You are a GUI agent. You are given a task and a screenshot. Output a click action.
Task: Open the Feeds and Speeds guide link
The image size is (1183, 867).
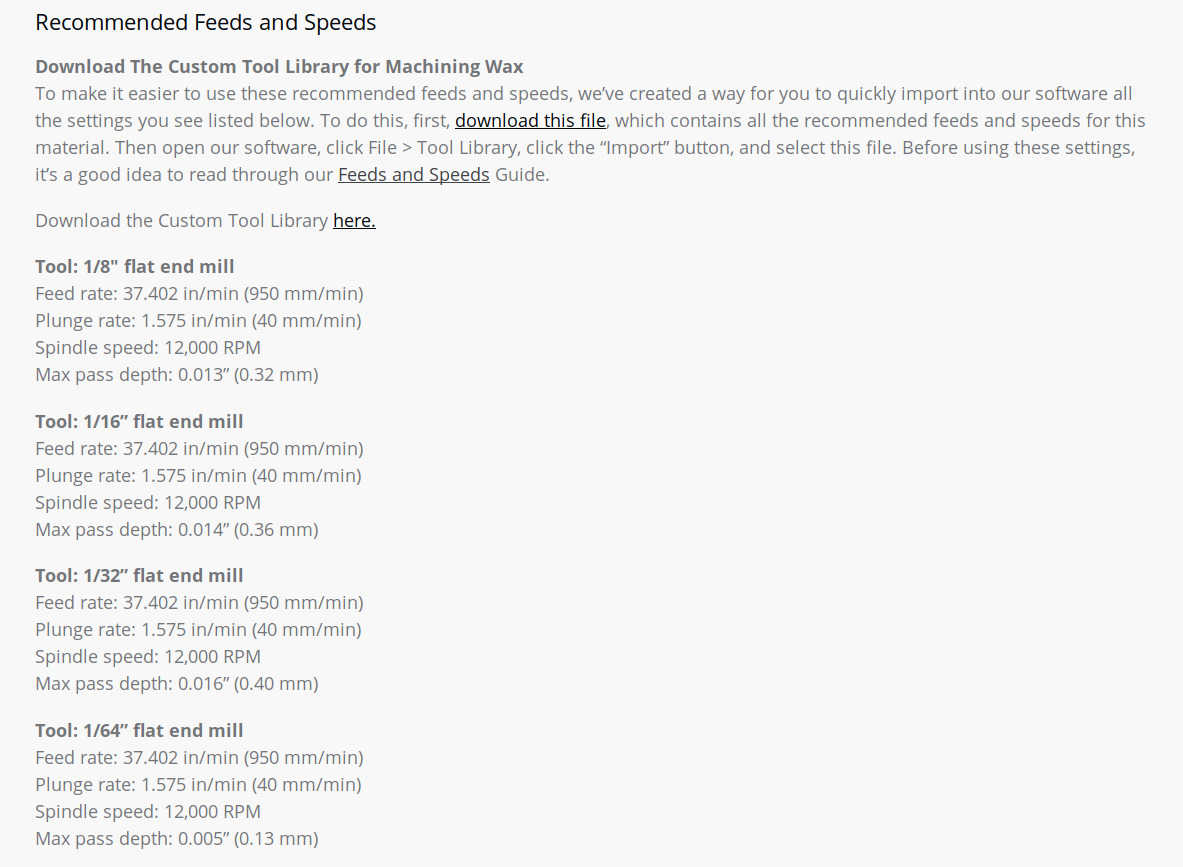[413, 175]
